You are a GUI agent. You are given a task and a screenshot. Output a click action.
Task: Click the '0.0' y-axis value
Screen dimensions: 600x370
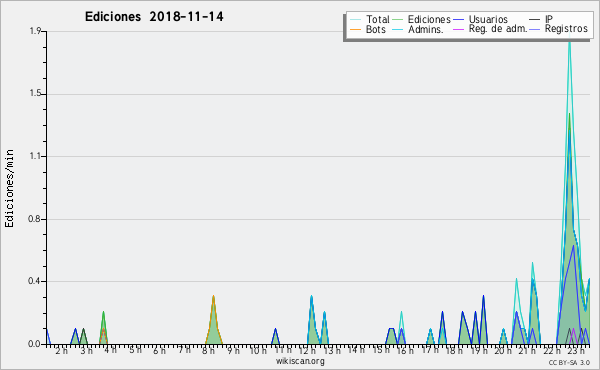34,344
